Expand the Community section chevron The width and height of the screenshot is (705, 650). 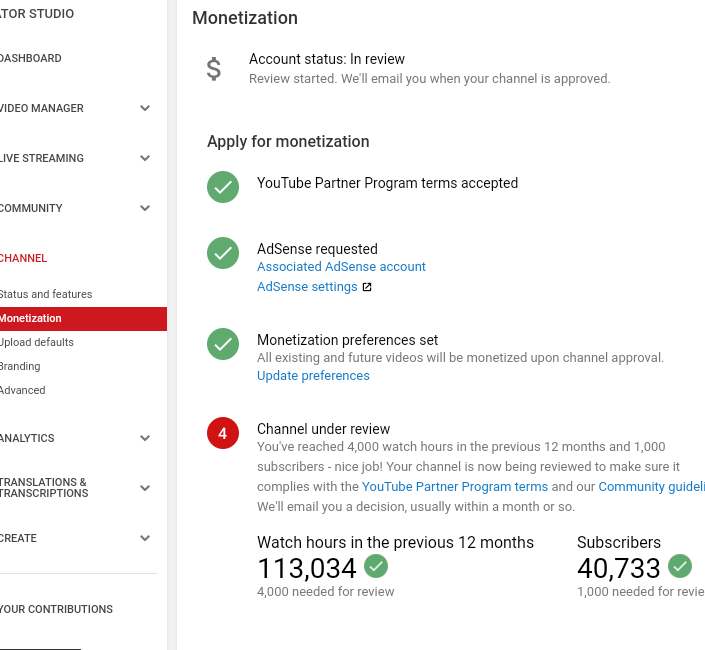145,208
